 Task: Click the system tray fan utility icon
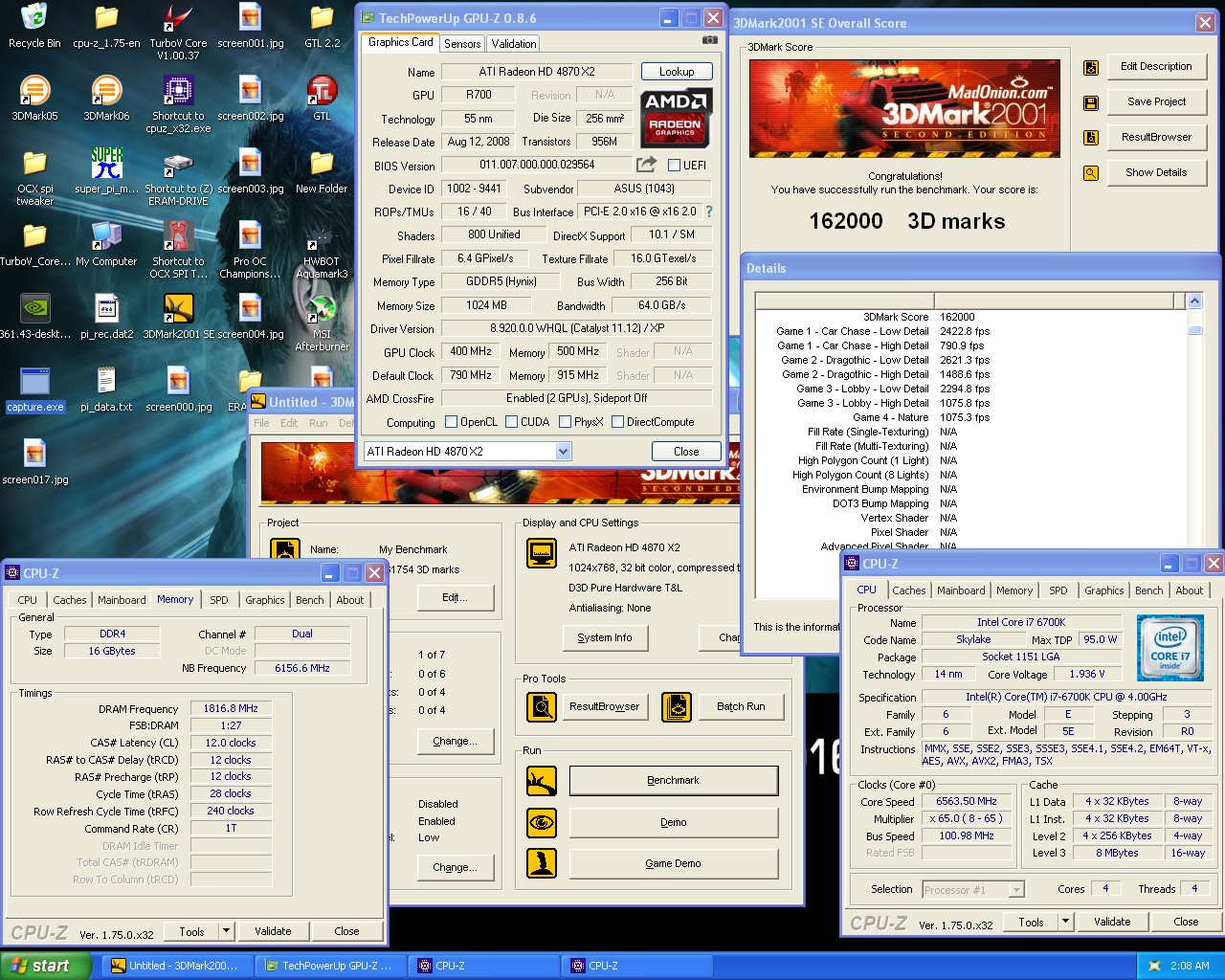pyautogui.click(x=1154, y=966)
